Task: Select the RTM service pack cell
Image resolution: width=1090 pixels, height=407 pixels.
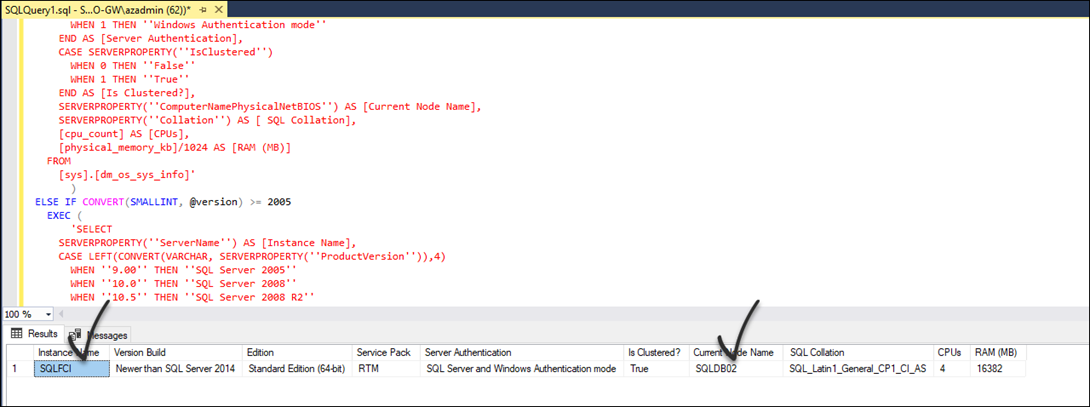Action: tap(387, 369)
